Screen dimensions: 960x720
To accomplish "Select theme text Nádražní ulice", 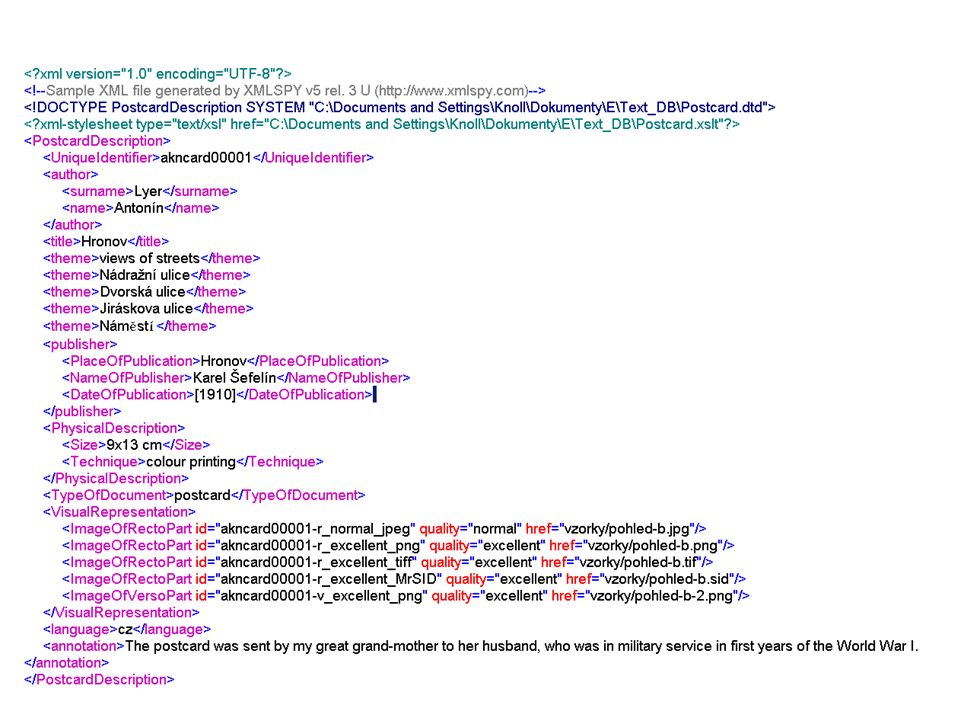I will (144, 276).
